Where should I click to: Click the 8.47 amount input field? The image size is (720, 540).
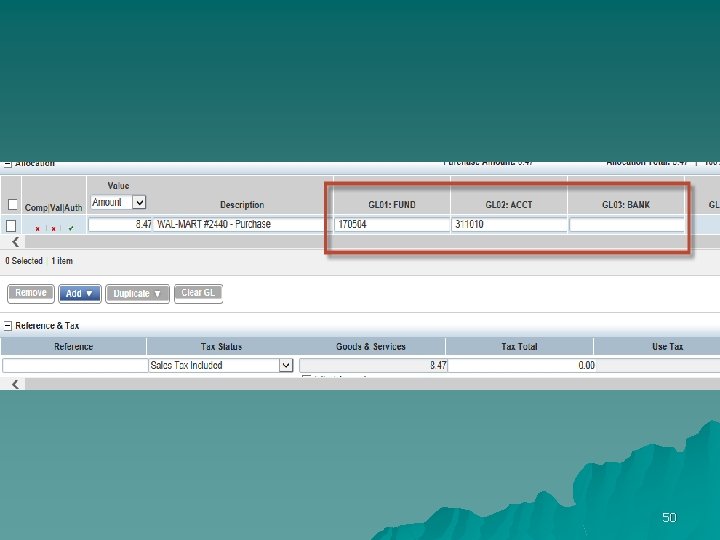tap(120, 225)
